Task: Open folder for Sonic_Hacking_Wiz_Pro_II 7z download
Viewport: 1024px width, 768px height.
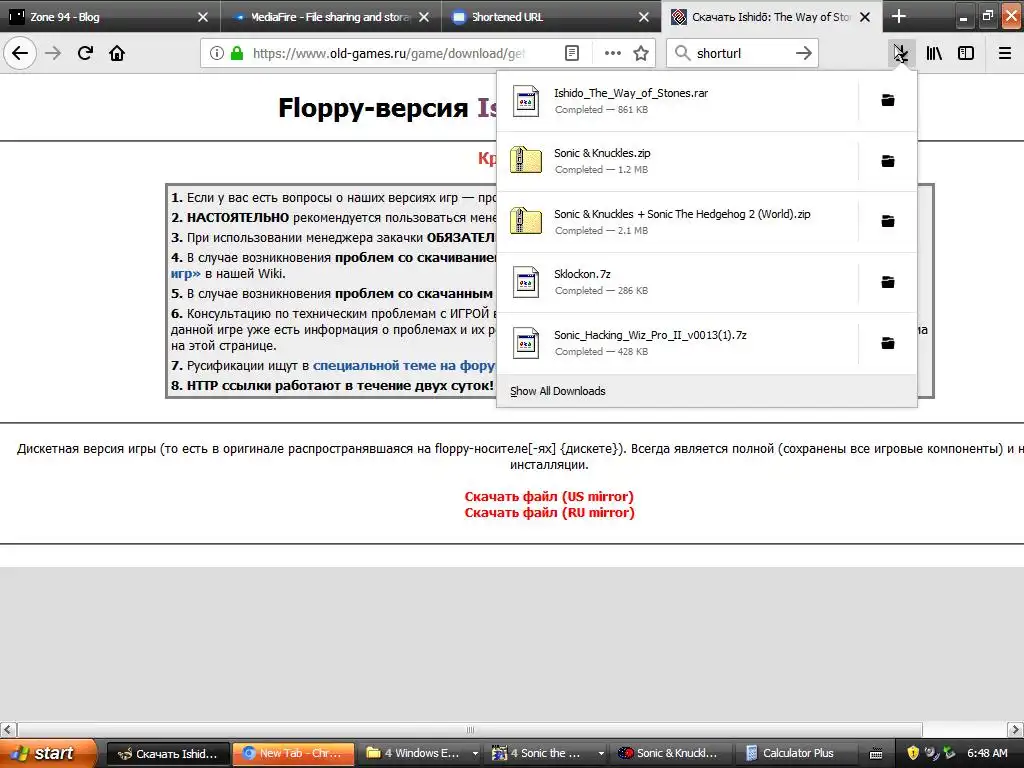Action: [888, 343]
